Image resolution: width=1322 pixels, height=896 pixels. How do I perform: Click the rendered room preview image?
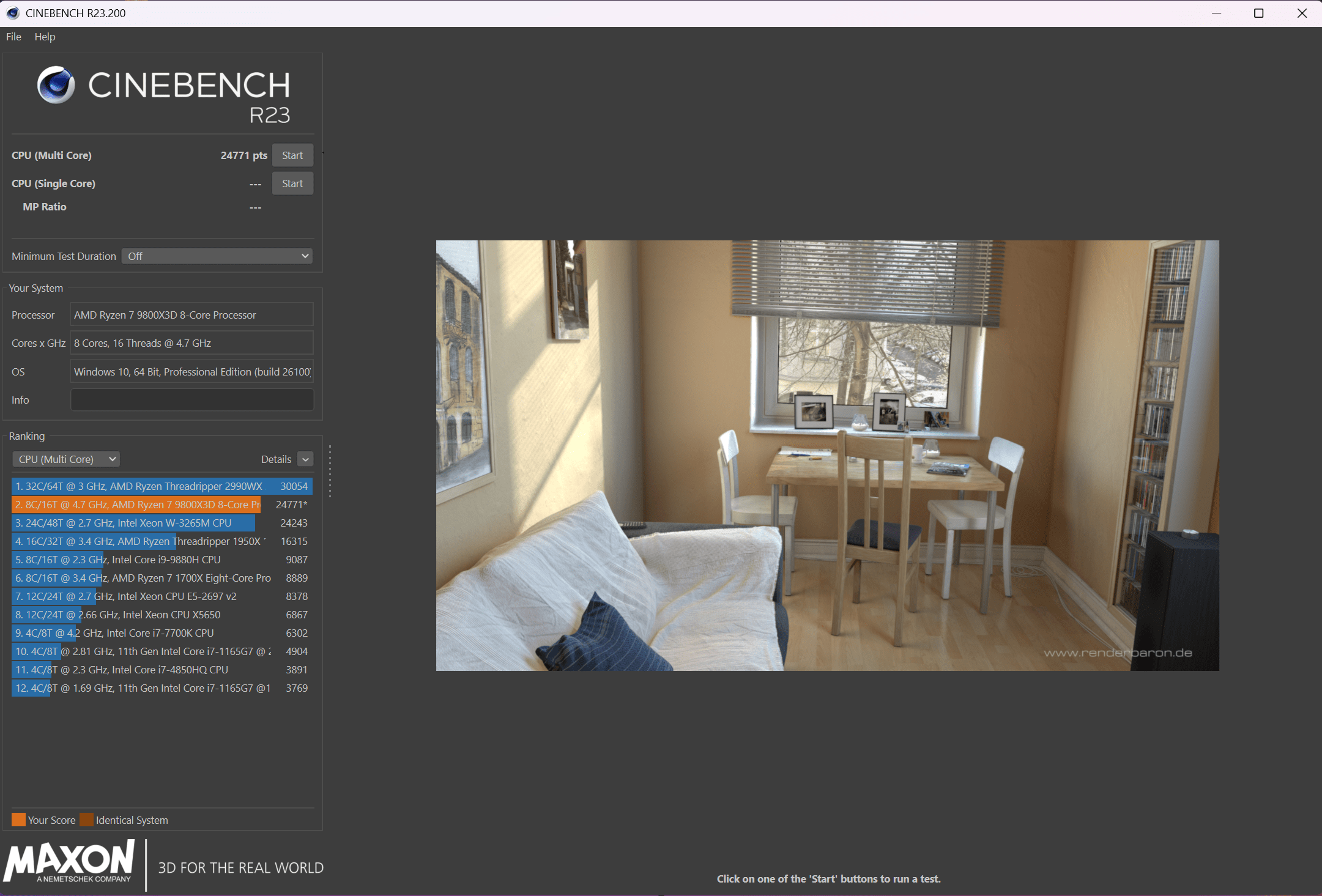[827, 456]
